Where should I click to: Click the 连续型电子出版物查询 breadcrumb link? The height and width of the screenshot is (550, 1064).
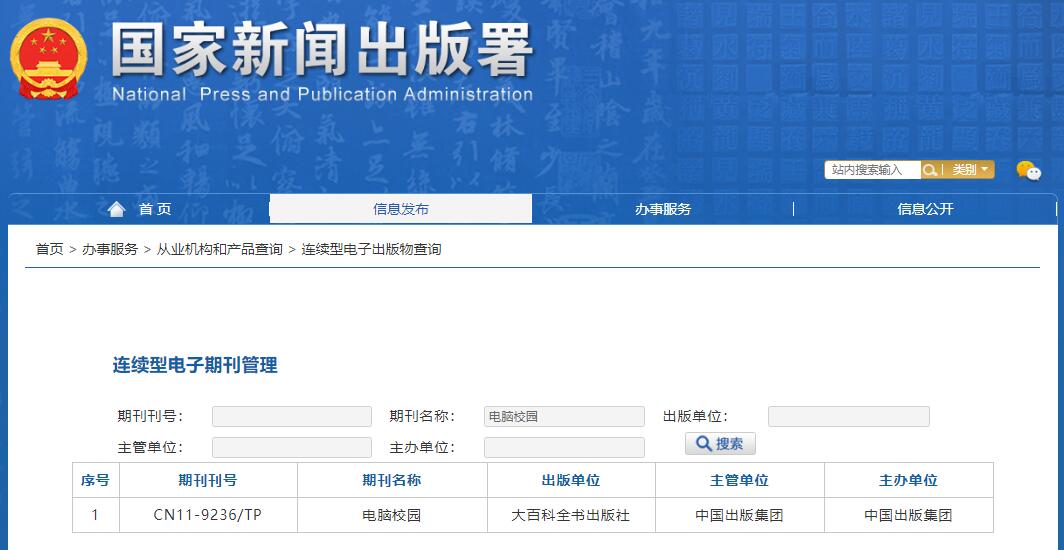pyautogui.click(x=371, y=250)
